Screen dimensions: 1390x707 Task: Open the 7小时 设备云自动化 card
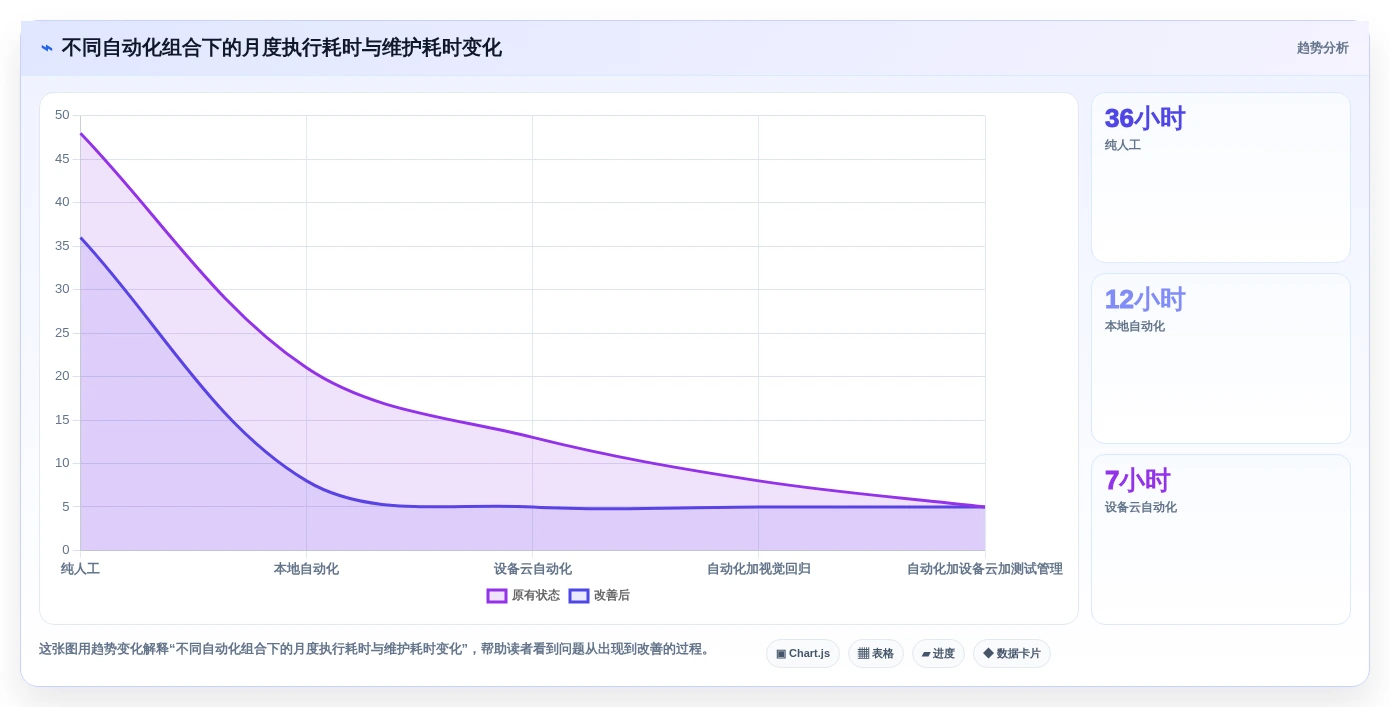(x=1221, y=540)
